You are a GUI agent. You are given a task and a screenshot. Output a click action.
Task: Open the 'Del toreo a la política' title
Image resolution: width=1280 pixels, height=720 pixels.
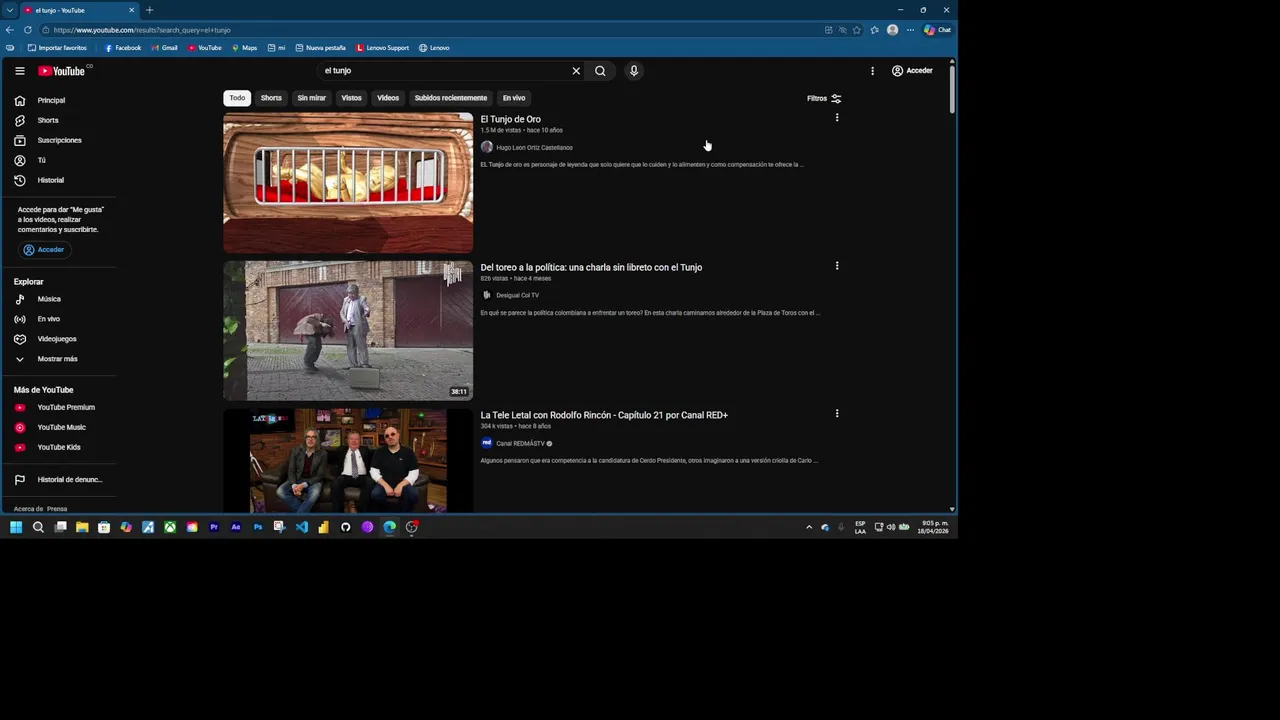(x=591, y=267)
